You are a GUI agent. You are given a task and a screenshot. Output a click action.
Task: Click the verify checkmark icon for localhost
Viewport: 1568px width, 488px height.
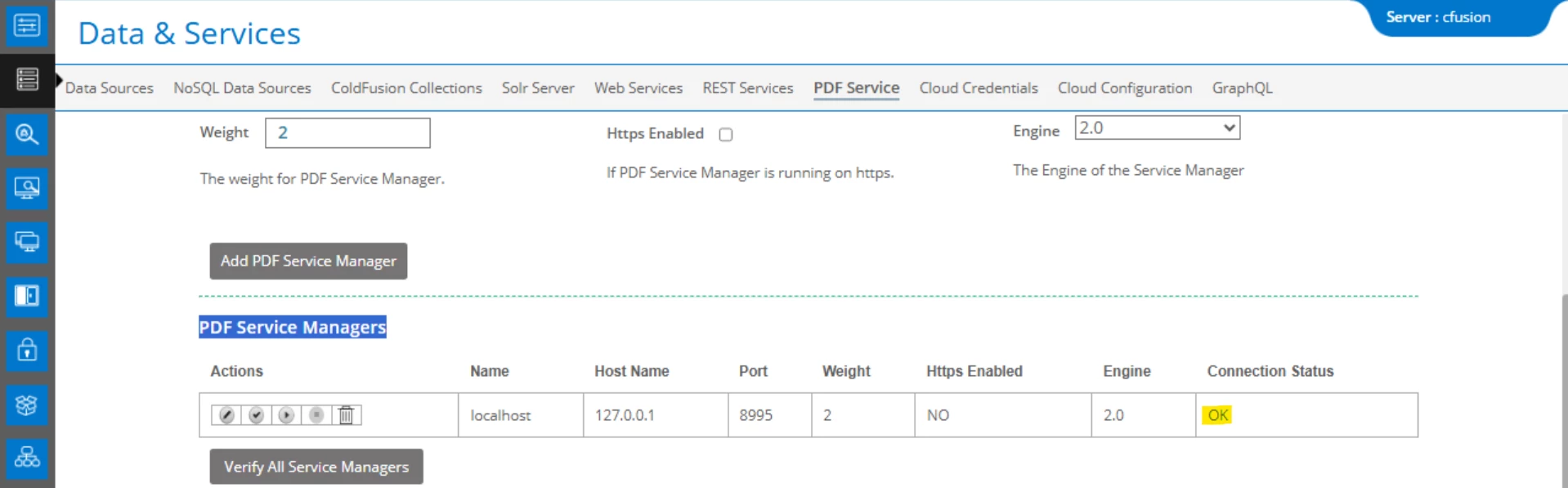tap(256, 415)
